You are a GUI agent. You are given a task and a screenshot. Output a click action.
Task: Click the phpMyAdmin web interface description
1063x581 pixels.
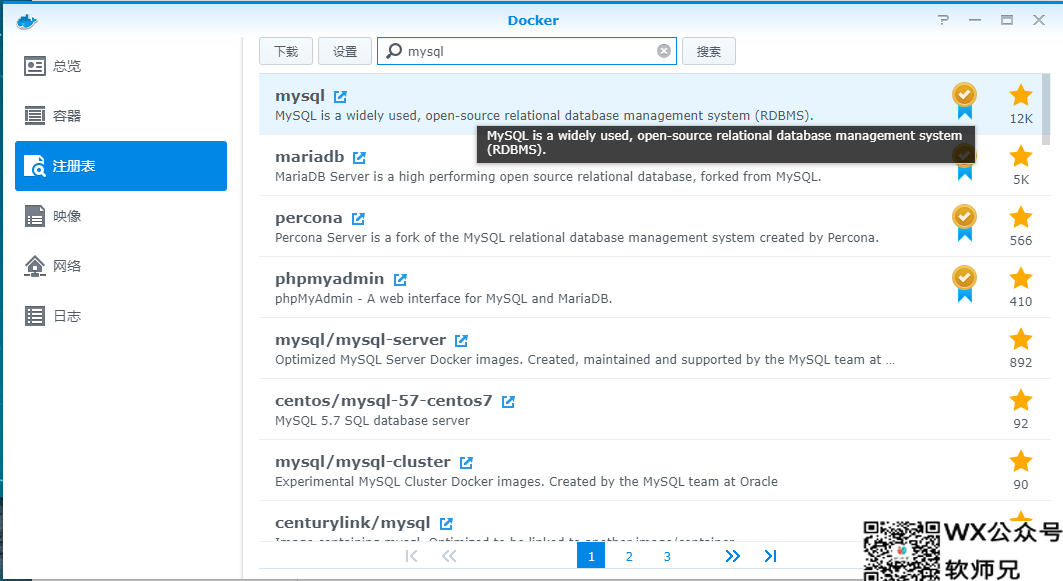point(443,299)
